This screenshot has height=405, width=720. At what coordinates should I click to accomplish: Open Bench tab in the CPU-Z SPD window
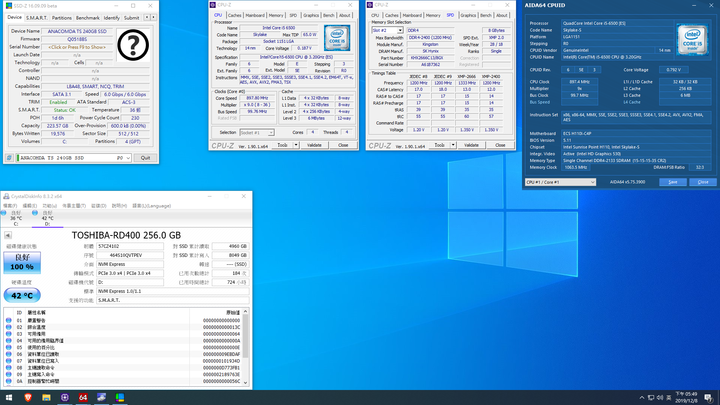[x=486, y=15]
